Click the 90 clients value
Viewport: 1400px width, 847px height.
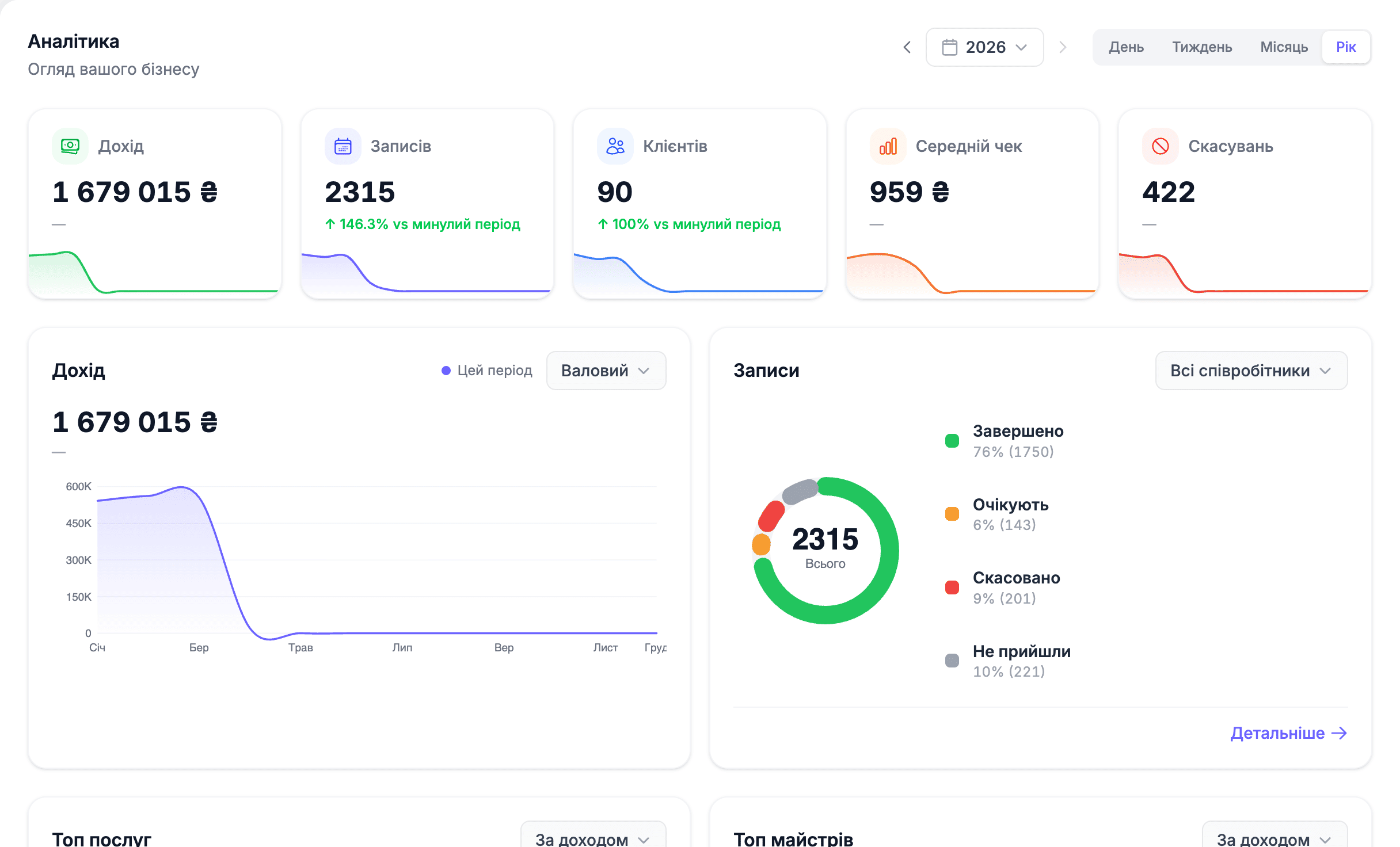click(x=615, y=192)
